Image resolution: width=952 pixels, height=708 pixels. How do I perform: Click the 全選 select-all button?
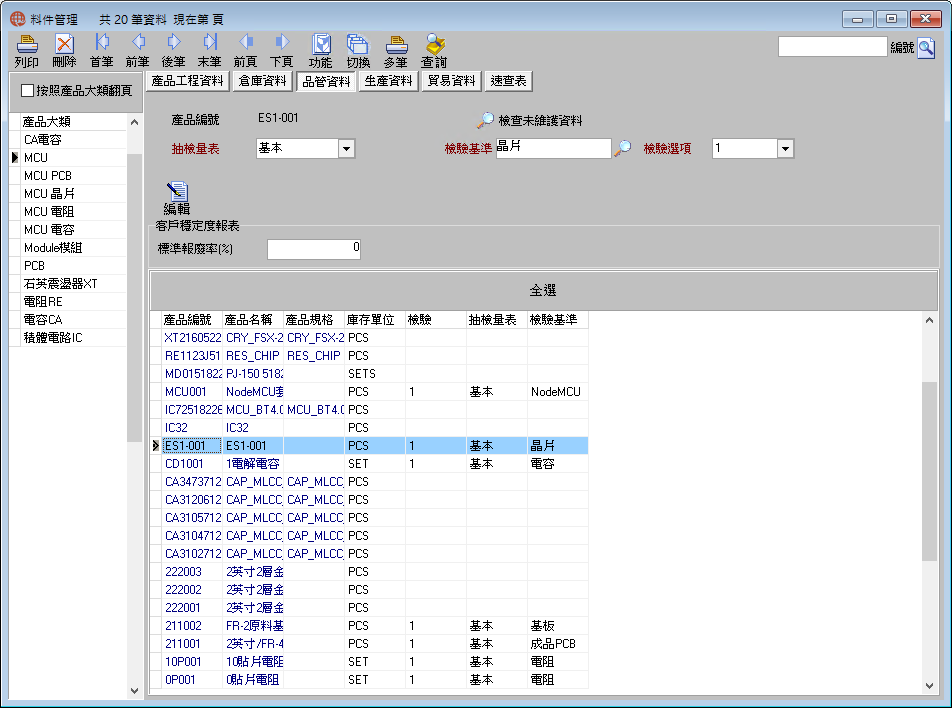click(543, 290)
